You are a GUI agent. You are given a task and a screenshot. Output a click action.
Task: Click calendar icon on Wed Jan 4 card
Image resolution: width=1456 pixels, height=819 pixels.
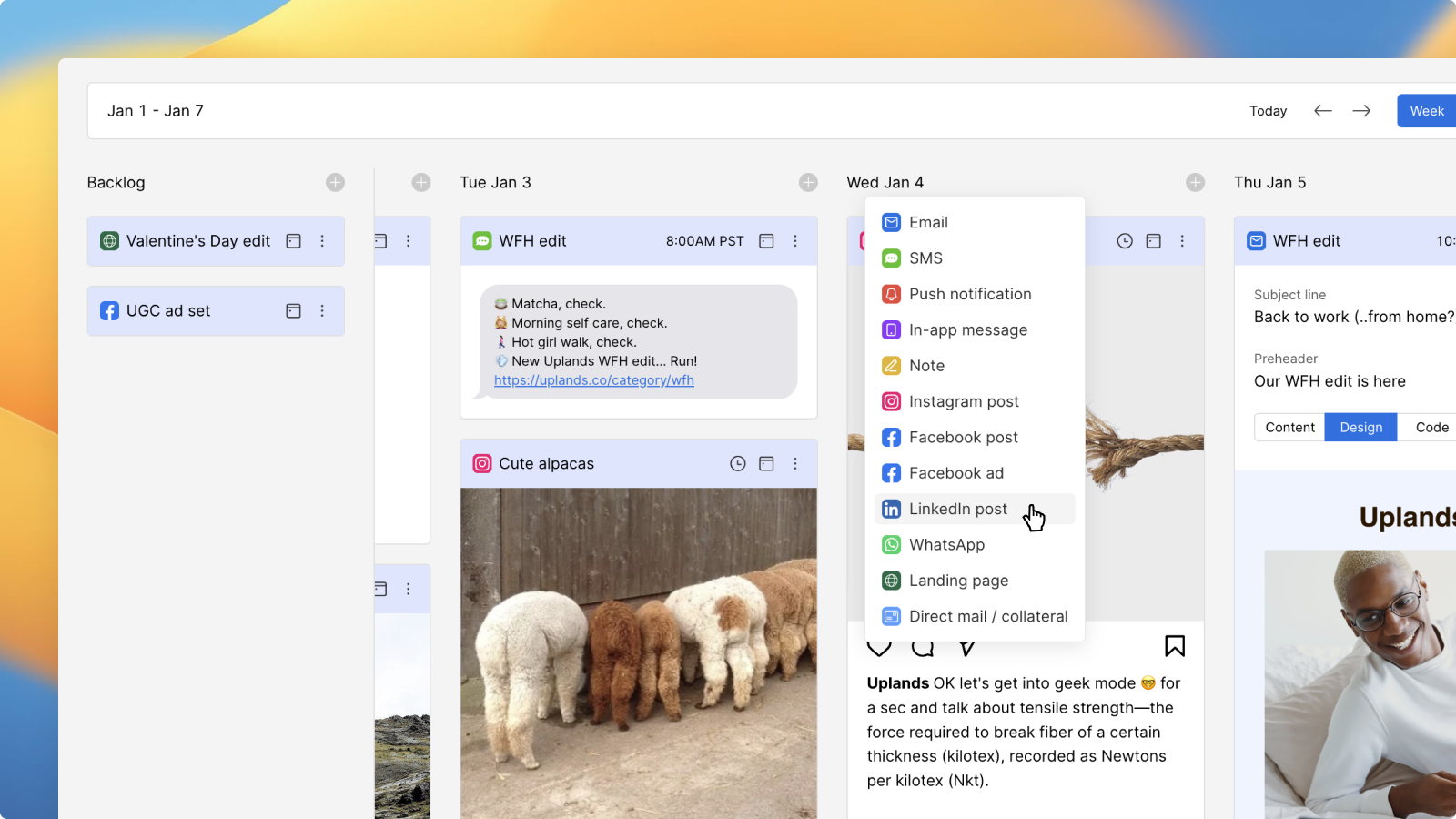(1153, 241)
